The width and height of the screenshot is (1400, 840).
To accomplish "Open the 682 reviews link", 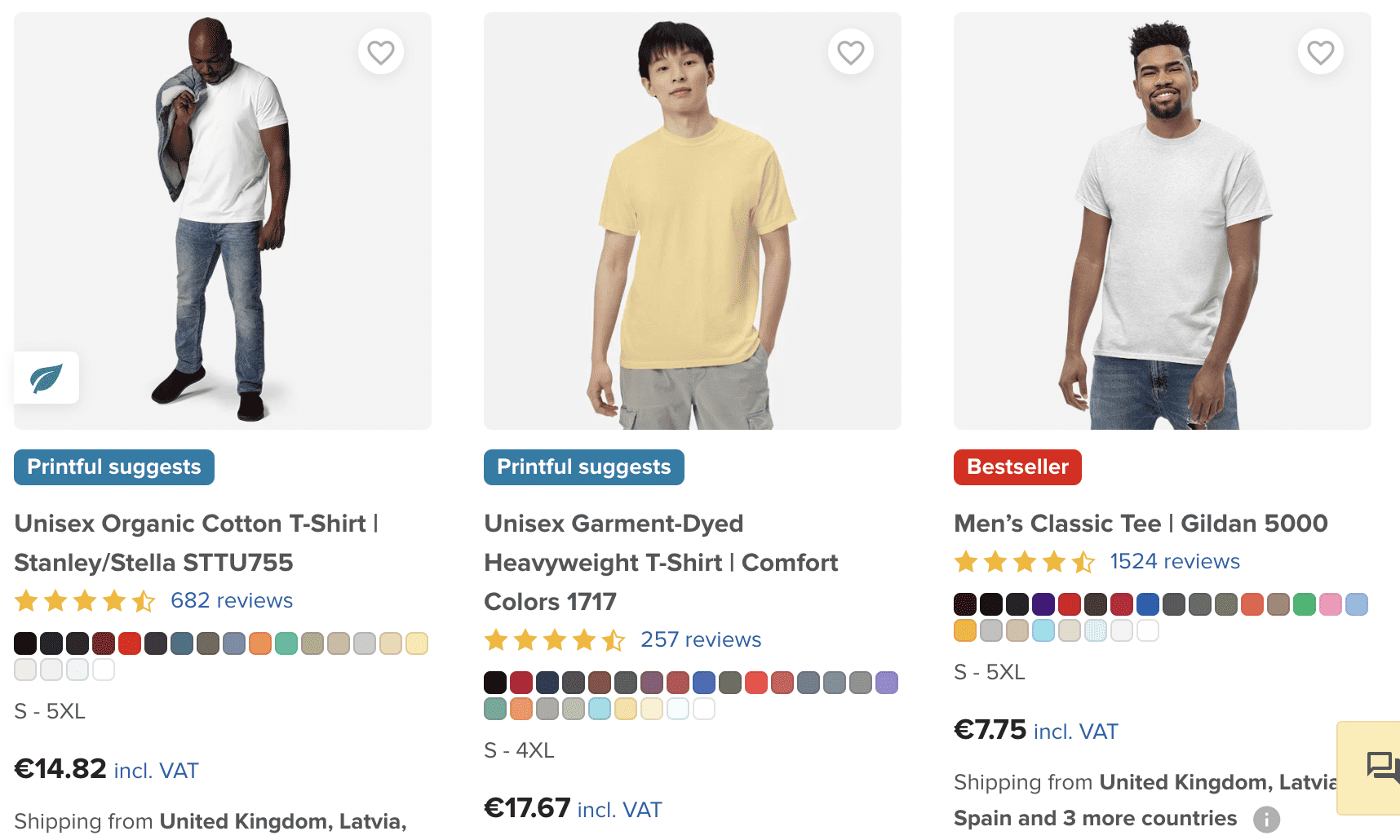I will (x=231, y=600).
